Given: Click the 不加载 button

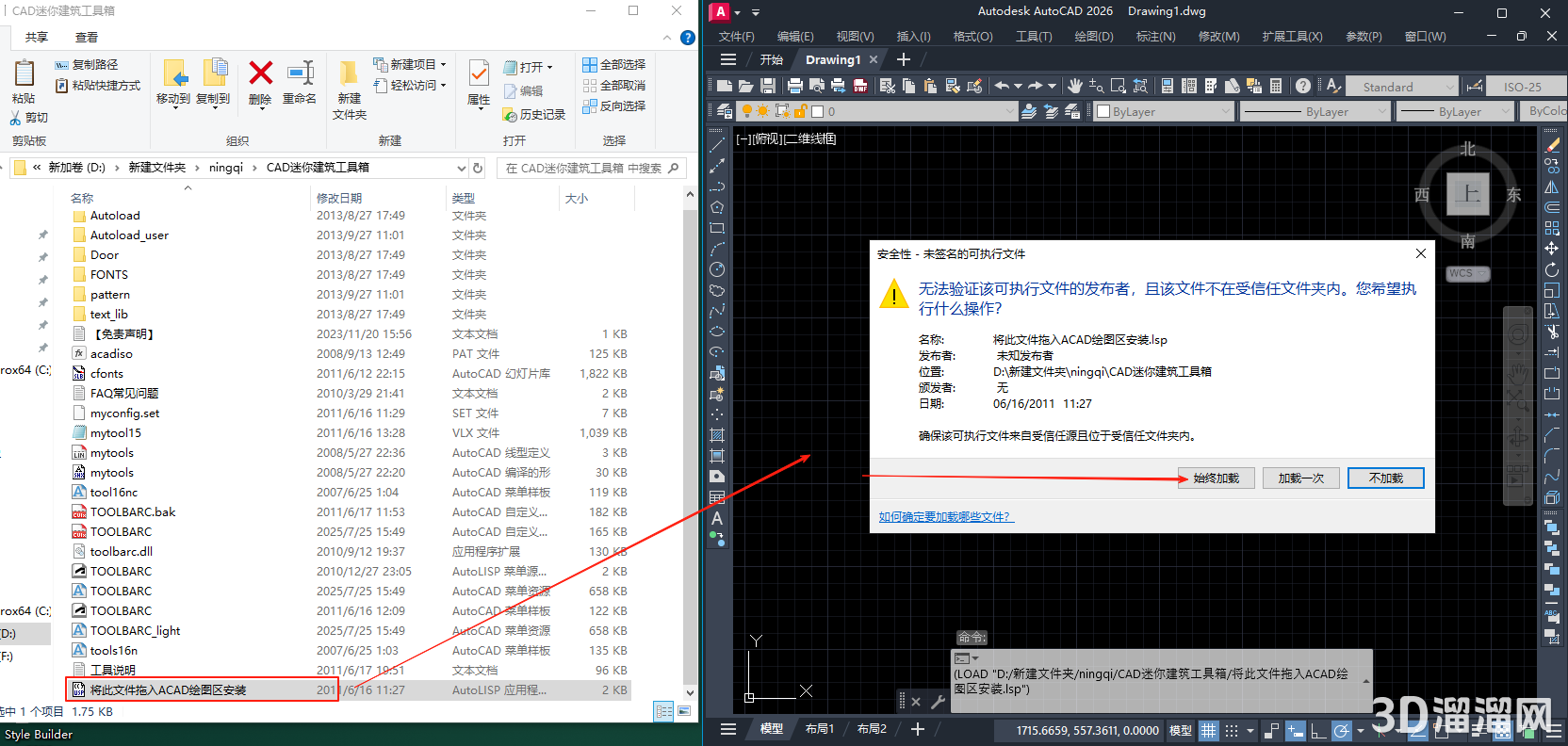Looking at the screenshot, I should (1385, 478).
